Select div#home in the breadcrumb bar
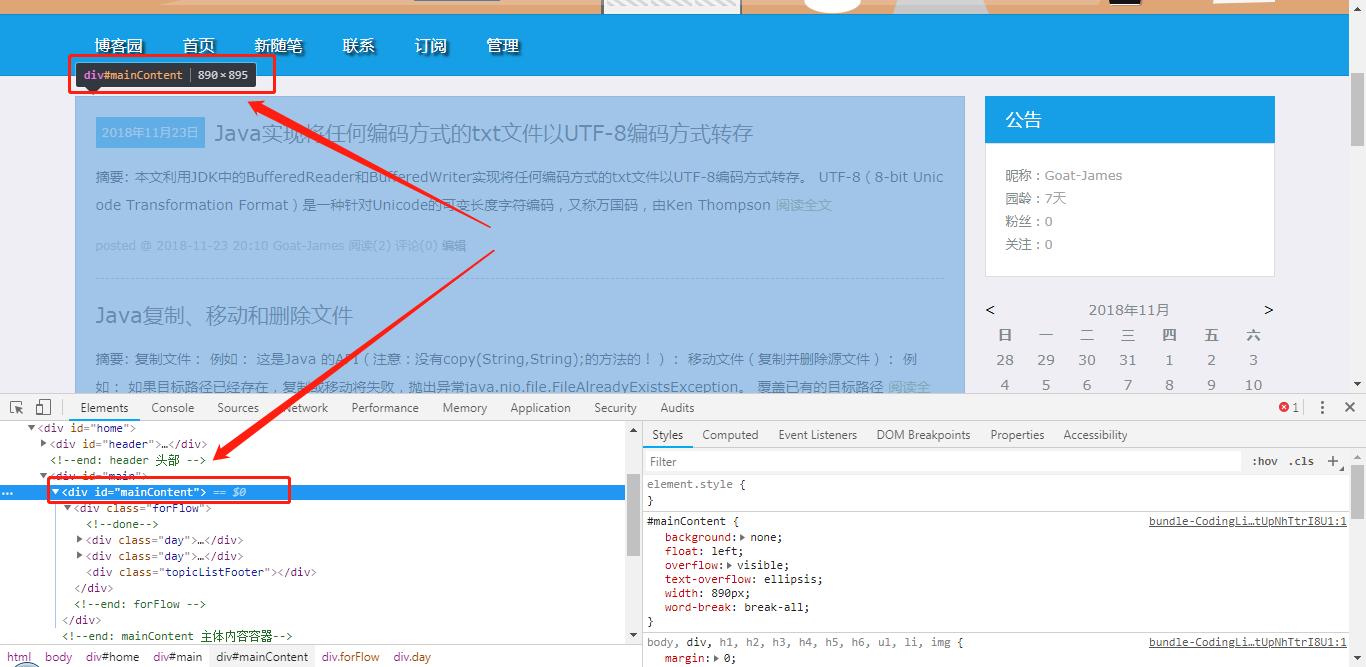Screen dimensions: 1366x667 tap(111, 657)
